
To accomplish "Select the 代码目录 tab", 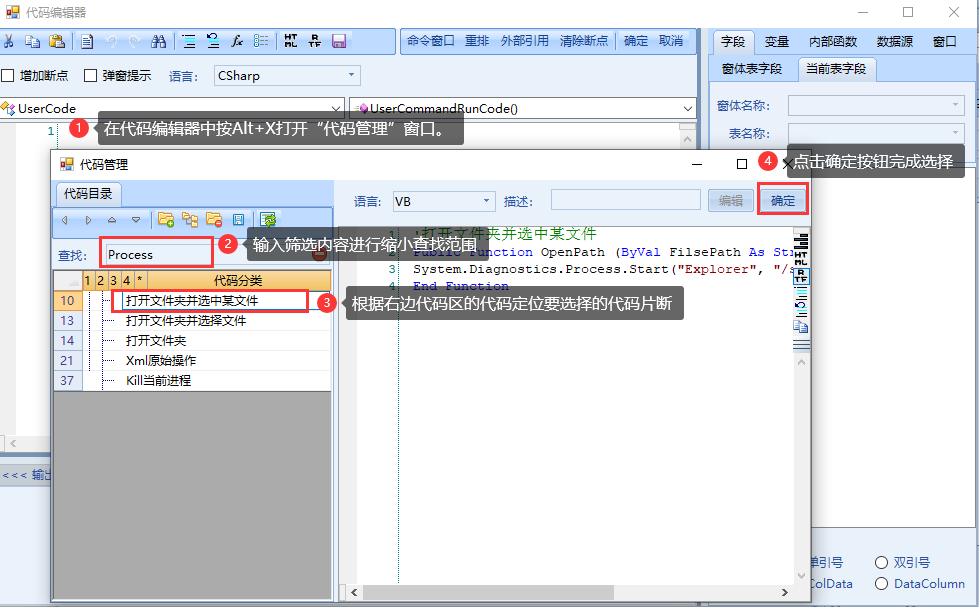I will (x=88, y=194).
